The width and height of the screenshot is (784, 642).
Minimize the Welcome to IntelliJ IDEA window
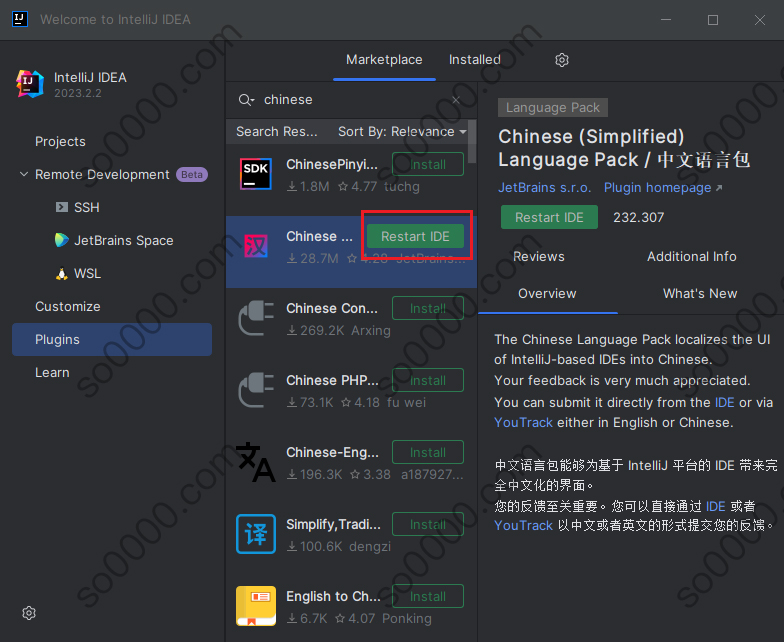[666, 20]
